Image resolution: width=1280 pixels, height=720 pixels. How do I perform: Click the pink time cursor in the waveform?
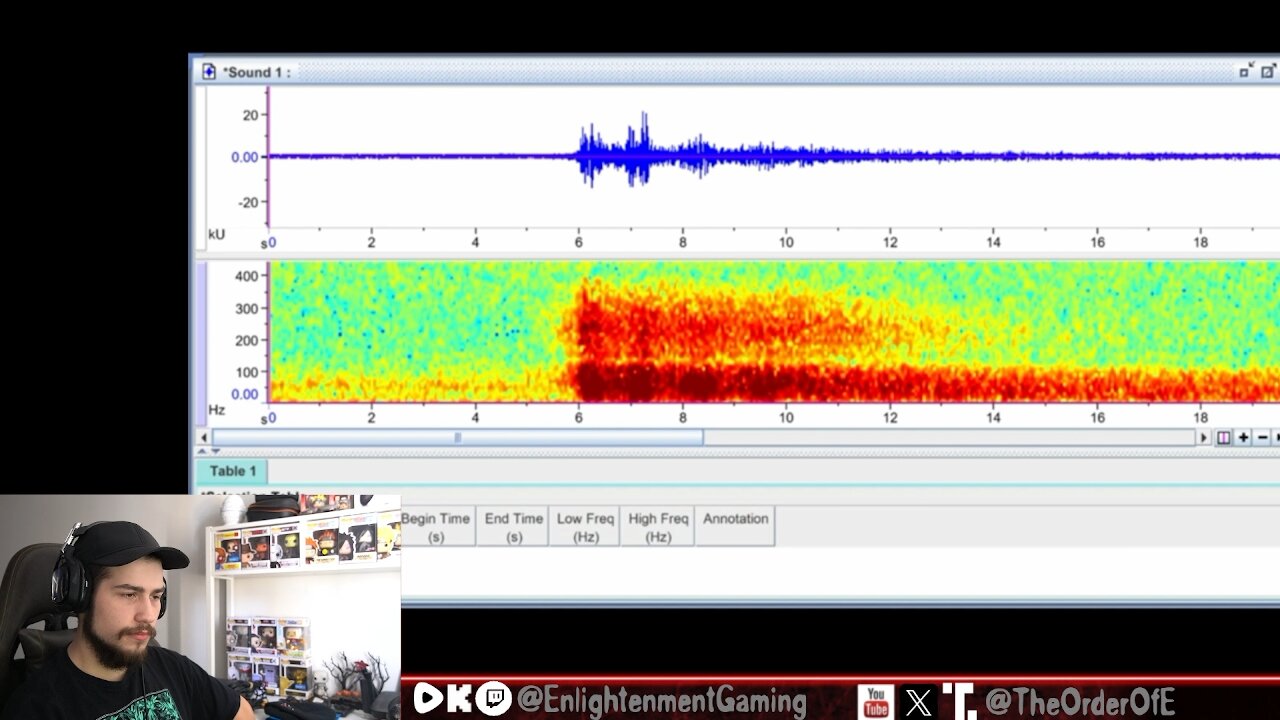point(268,157)
